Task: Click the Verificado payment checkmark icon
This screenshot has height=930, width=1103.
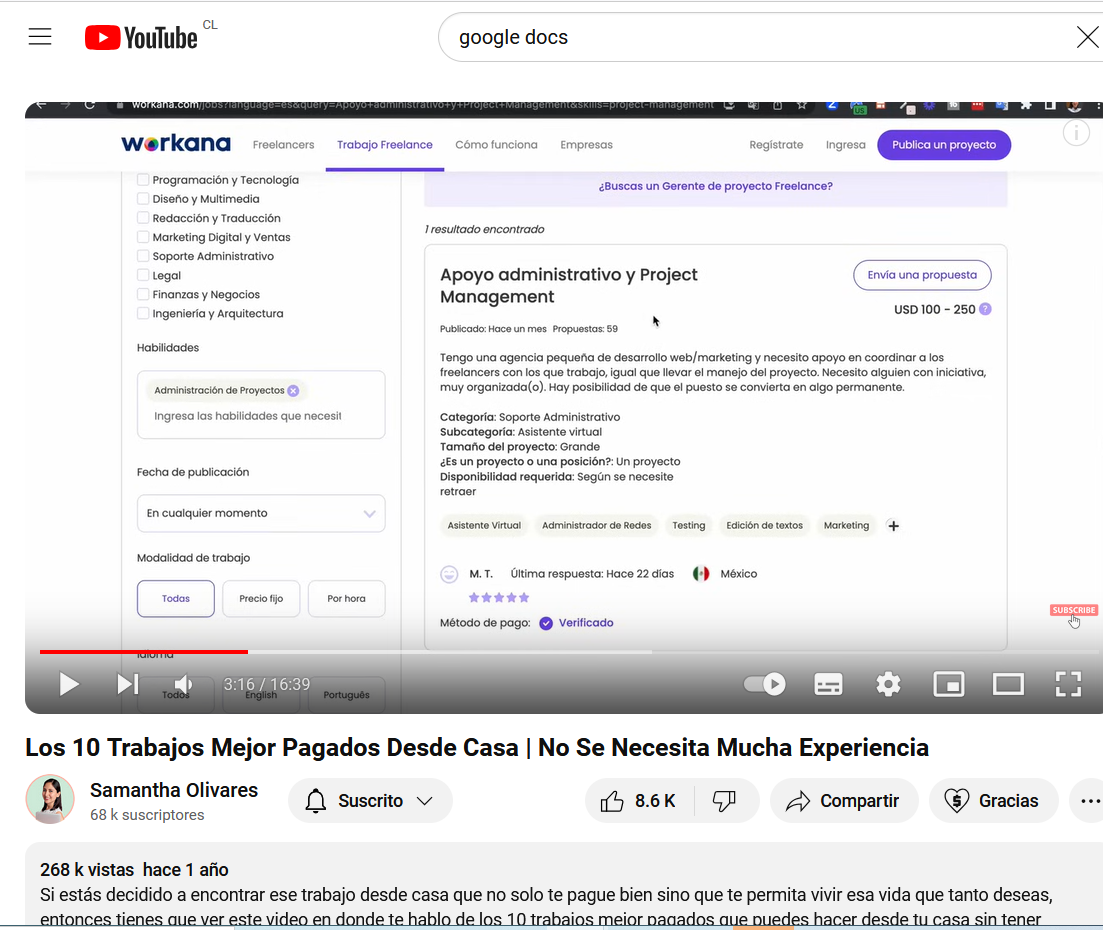Action: click(x=546, y=623)
